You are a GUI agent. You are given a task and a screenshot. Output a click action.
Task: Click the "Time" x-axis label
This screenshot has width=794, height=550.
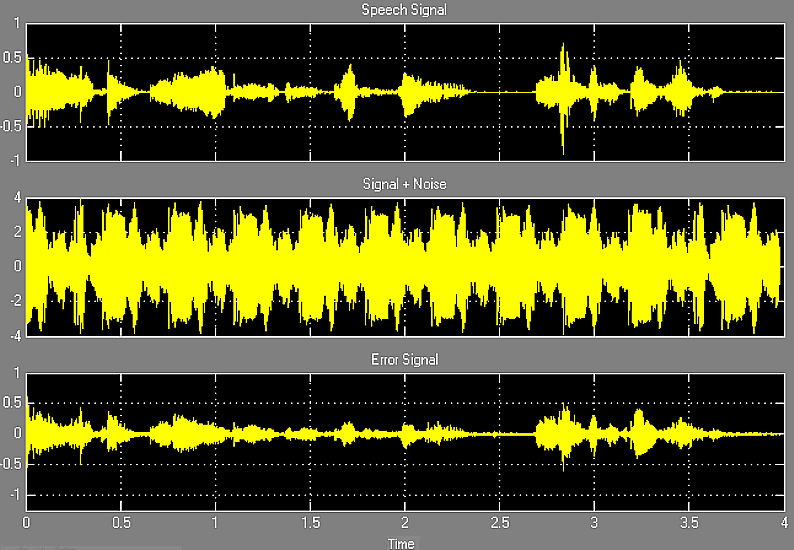pos(403,543)
